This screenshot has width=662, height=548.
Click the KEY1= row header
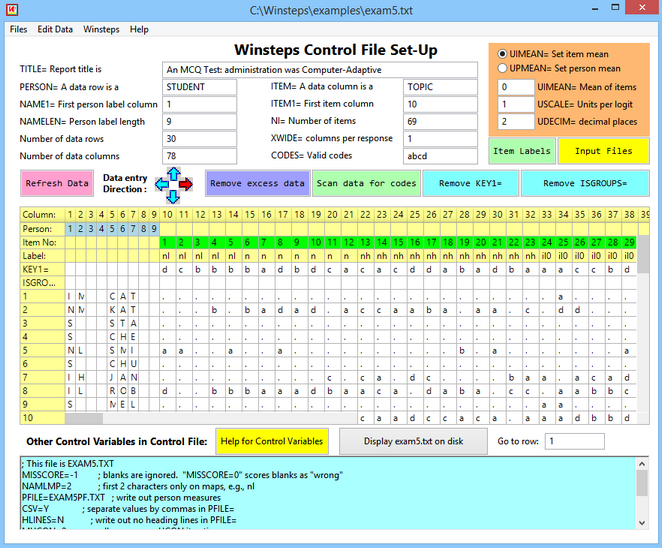[43, 269]
